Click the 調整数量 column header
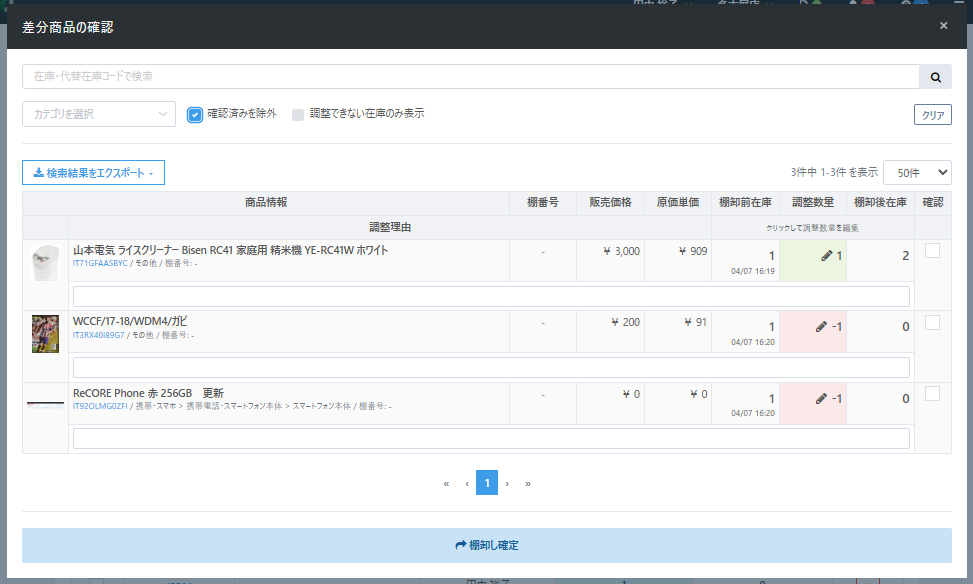This screenshot has width=973, height=584. click(813, 203)
